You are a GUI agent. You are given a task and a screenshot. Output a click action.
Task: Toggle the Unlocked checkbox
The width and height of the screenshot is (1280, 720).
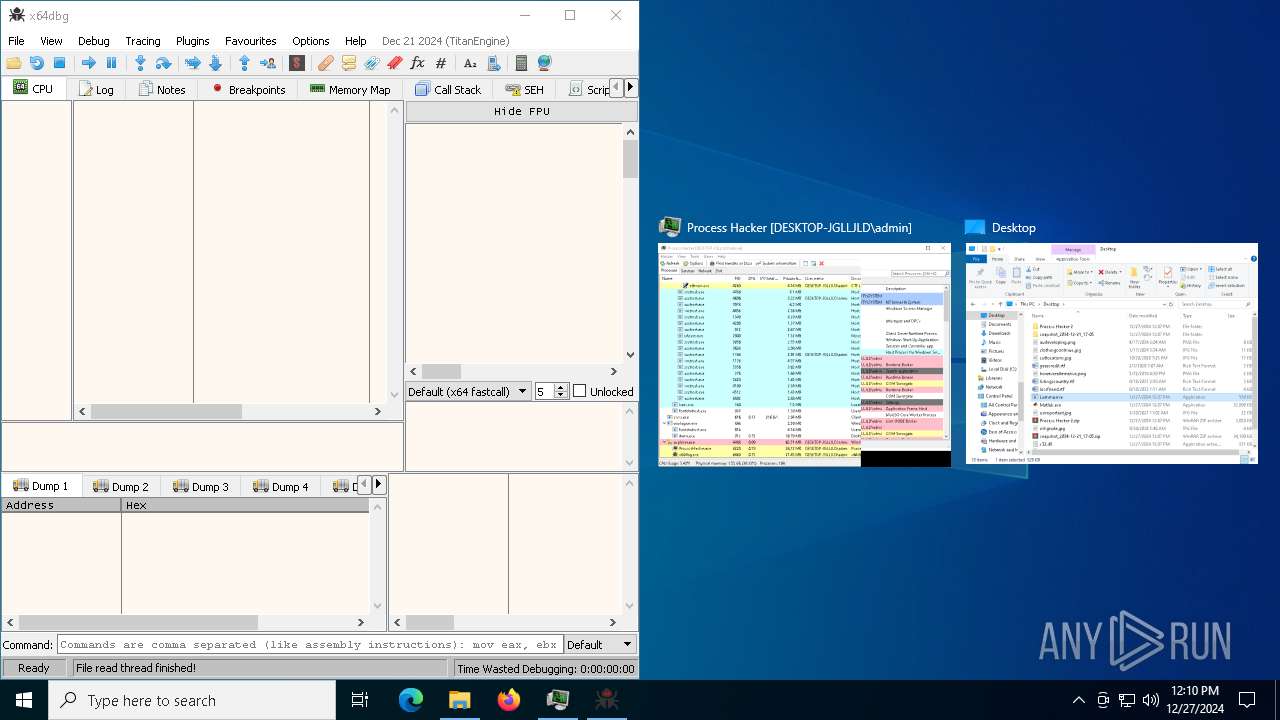point(579,391)
